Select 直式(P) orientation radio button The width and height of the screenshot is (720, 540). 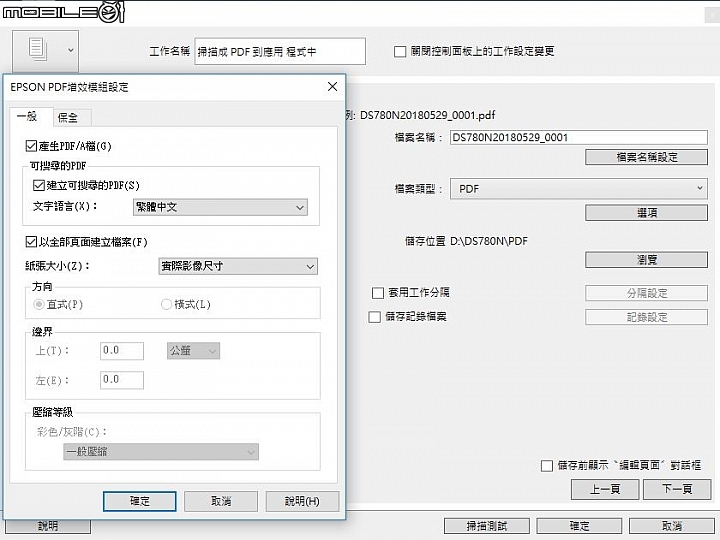(x=39, y=304)
